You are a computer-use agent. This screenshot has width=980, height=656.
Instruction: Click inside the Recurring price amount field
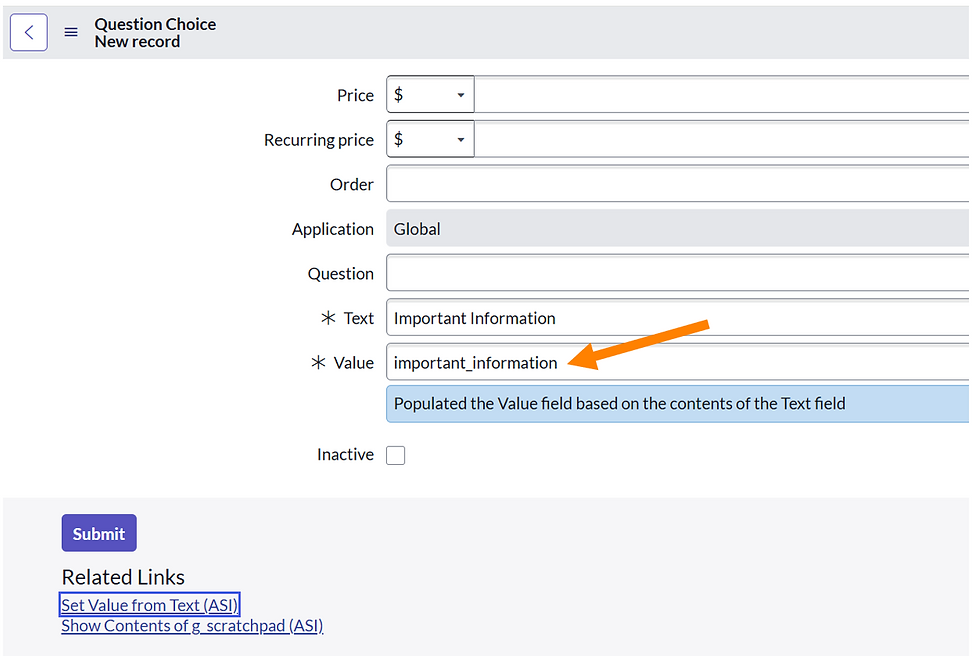tap(700, 139)
